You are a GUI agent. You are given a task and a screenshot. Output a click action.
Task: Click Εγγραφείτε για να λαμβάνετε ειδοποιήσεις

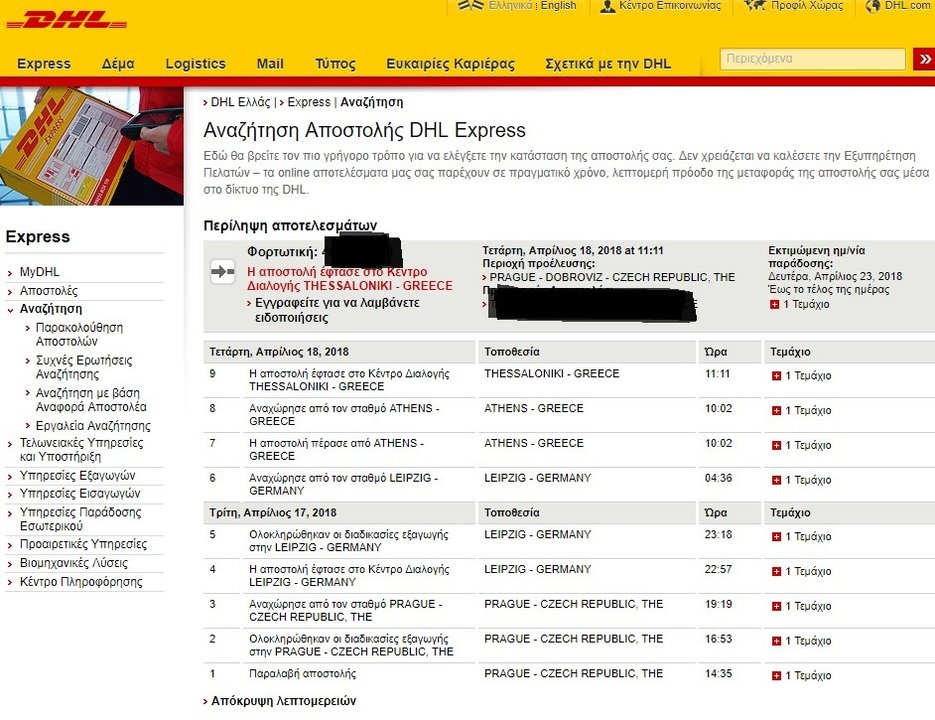pos(337,310)
